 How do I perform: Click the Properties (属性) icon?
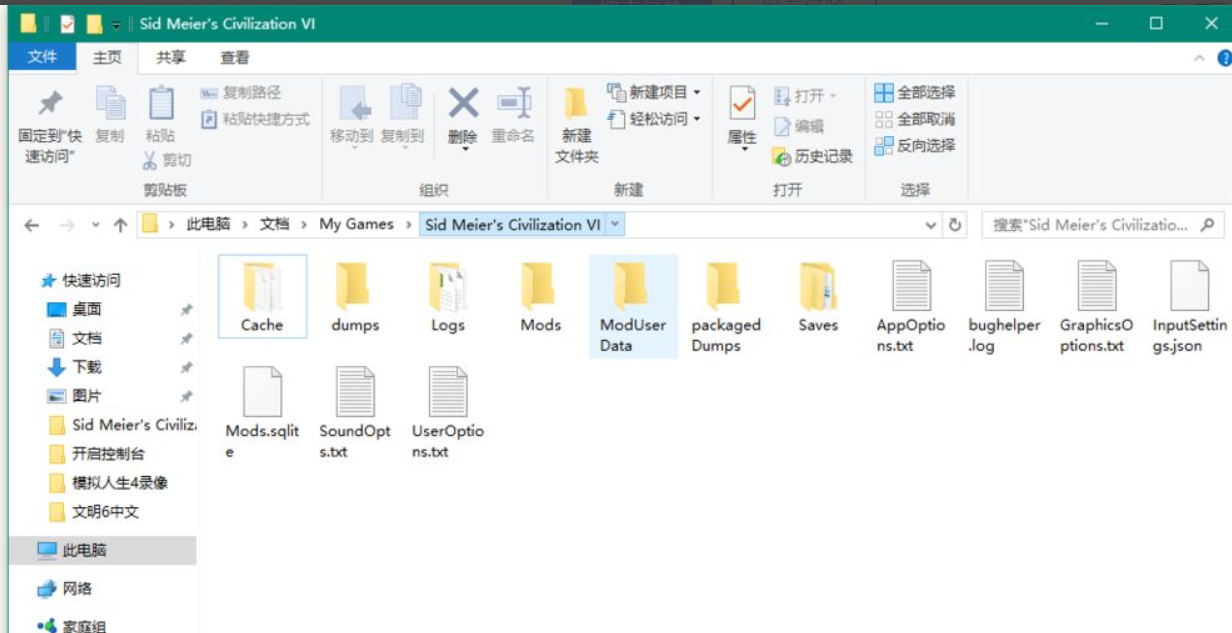point(742,104)
